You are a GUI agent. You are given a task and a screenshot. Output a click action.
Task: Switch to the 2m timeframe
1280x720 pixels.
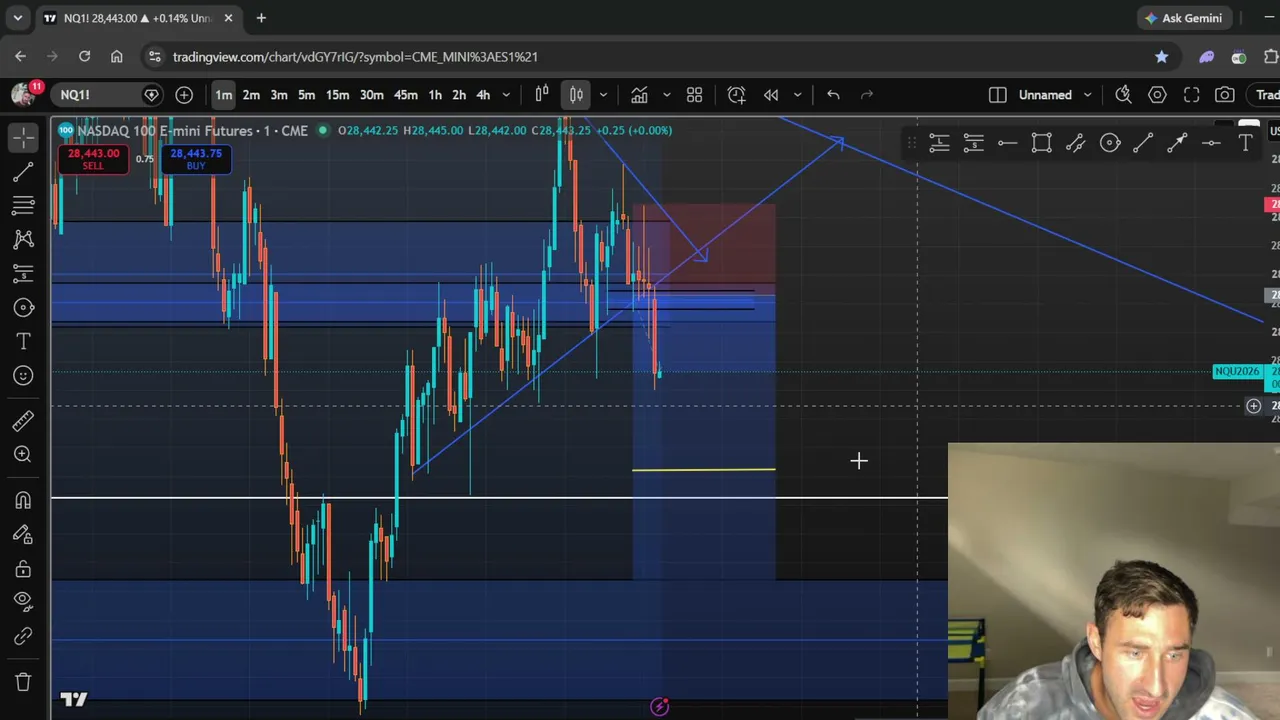[x=251, y=95]
